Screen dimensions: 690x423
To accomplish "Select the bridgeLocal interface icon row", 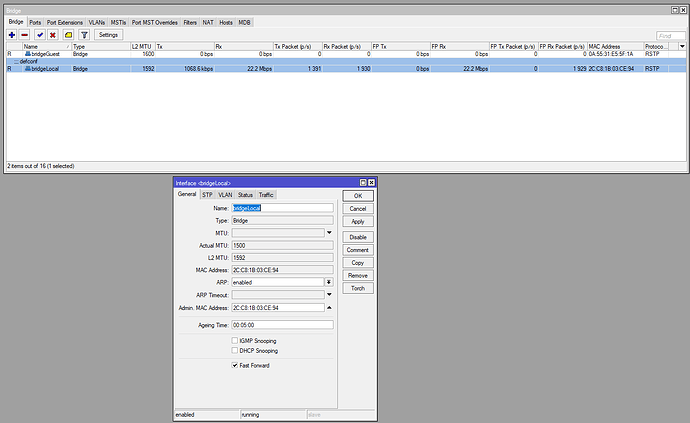I will pyautogui.click(x=28, y=69).
